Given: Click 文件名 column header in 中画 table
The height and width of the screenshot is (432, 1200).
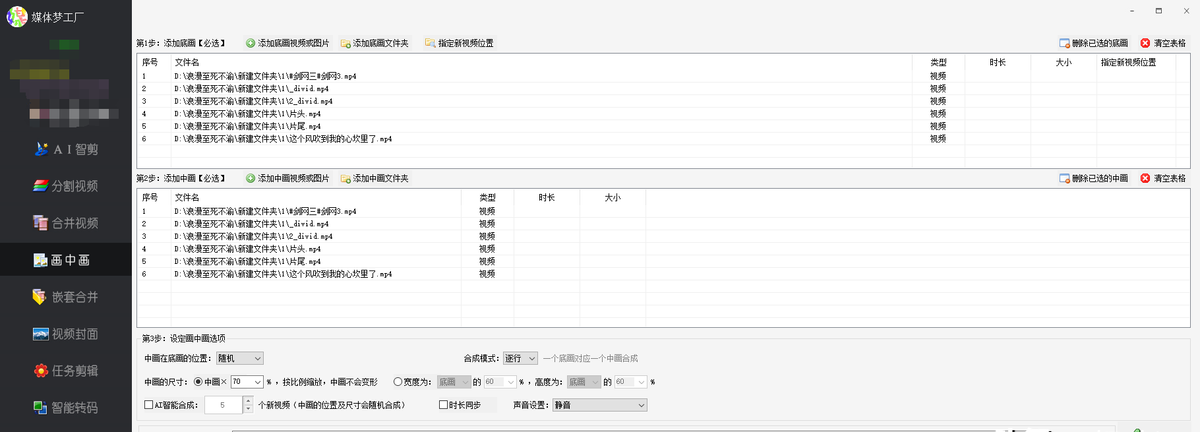Looking at the screenshot, I should tap(316, 198).
